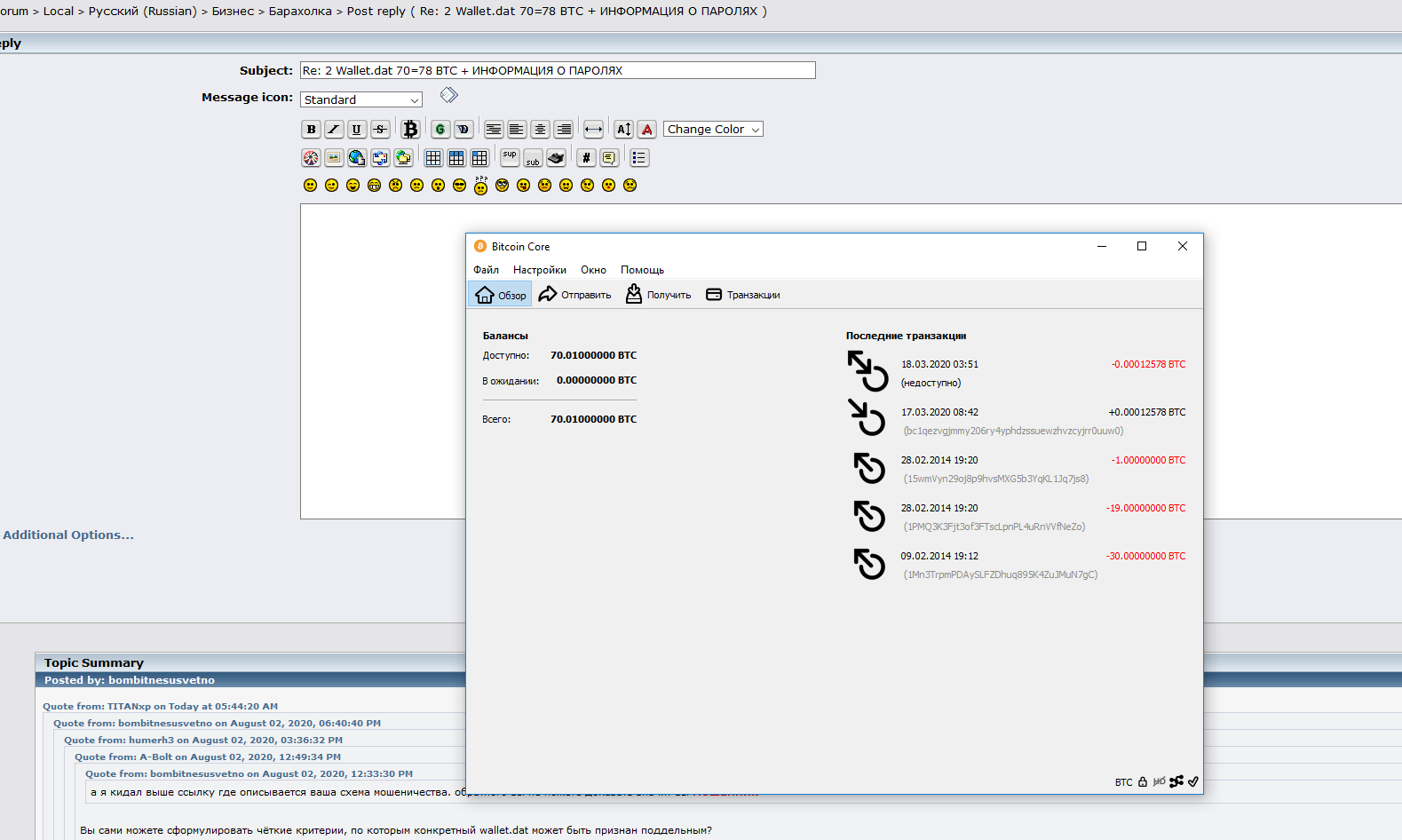1402x840 pixels.
Task: Insert the crying smiley at the row end
Action: pos(630,186)
